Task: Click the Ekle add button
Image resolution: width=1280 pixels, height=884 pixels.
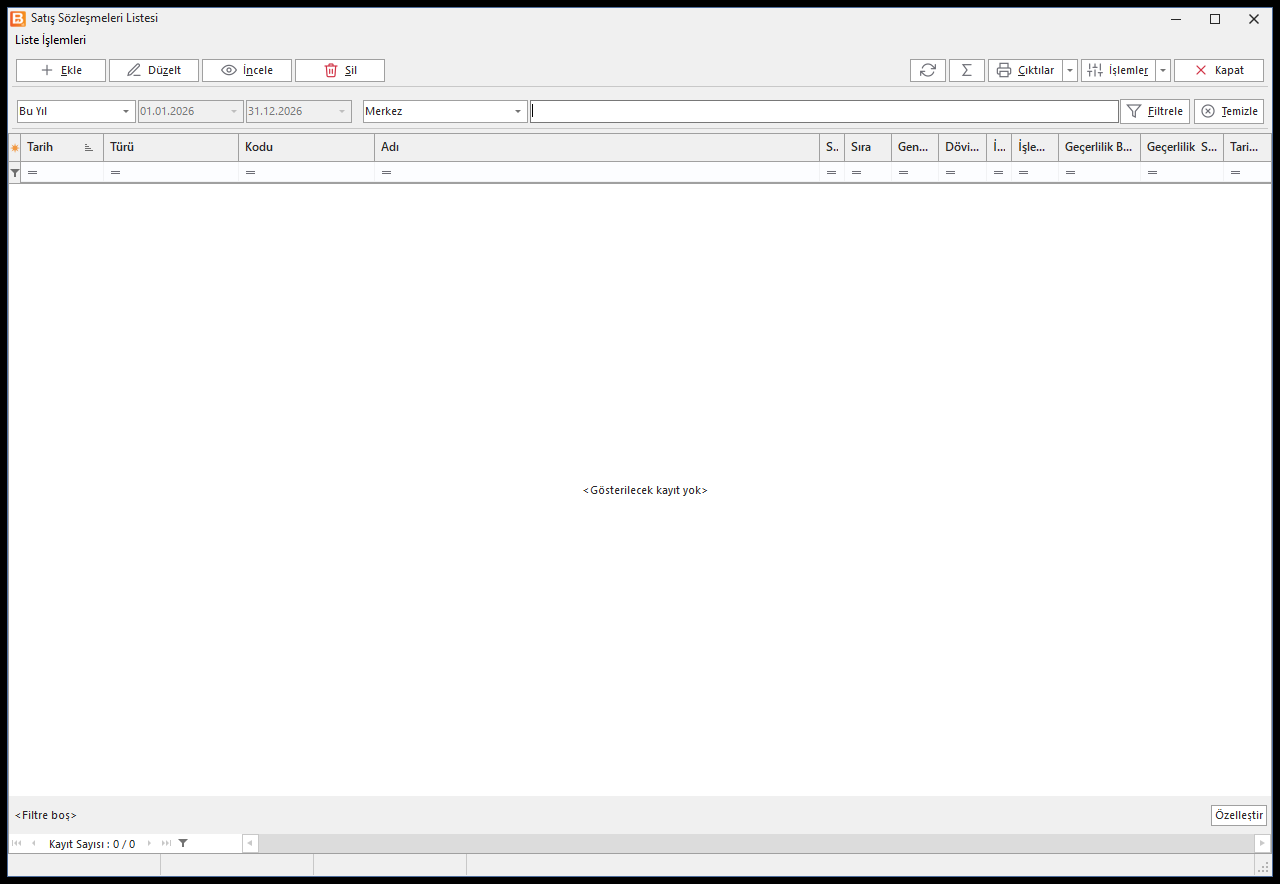Action: (61, 70)
